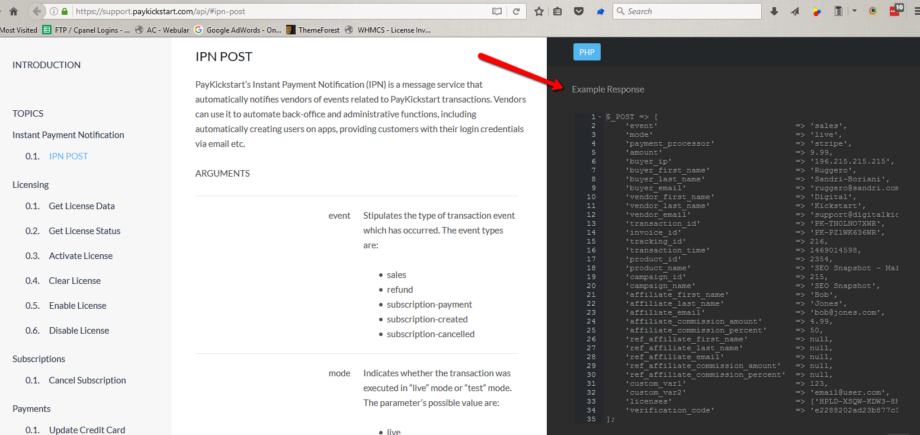The image size is (920, 435).
Task: Navigate to IPN POST sidebar link
Action: [x=68, y=156]
